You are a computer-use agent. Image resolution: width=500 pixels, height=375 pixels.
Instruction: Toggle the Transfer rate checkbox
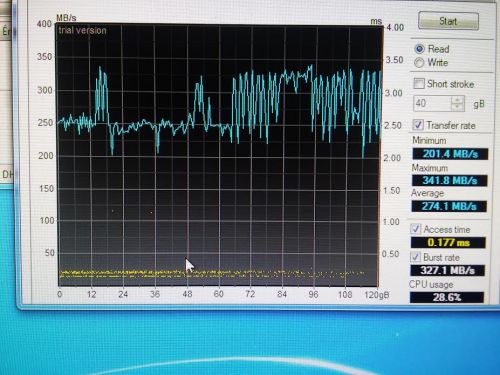pos(418,125)
